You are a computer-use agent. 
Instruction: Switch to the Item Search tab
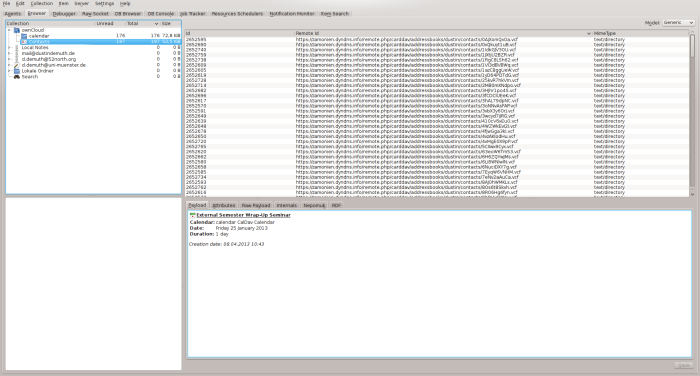(x=335, y=14)
